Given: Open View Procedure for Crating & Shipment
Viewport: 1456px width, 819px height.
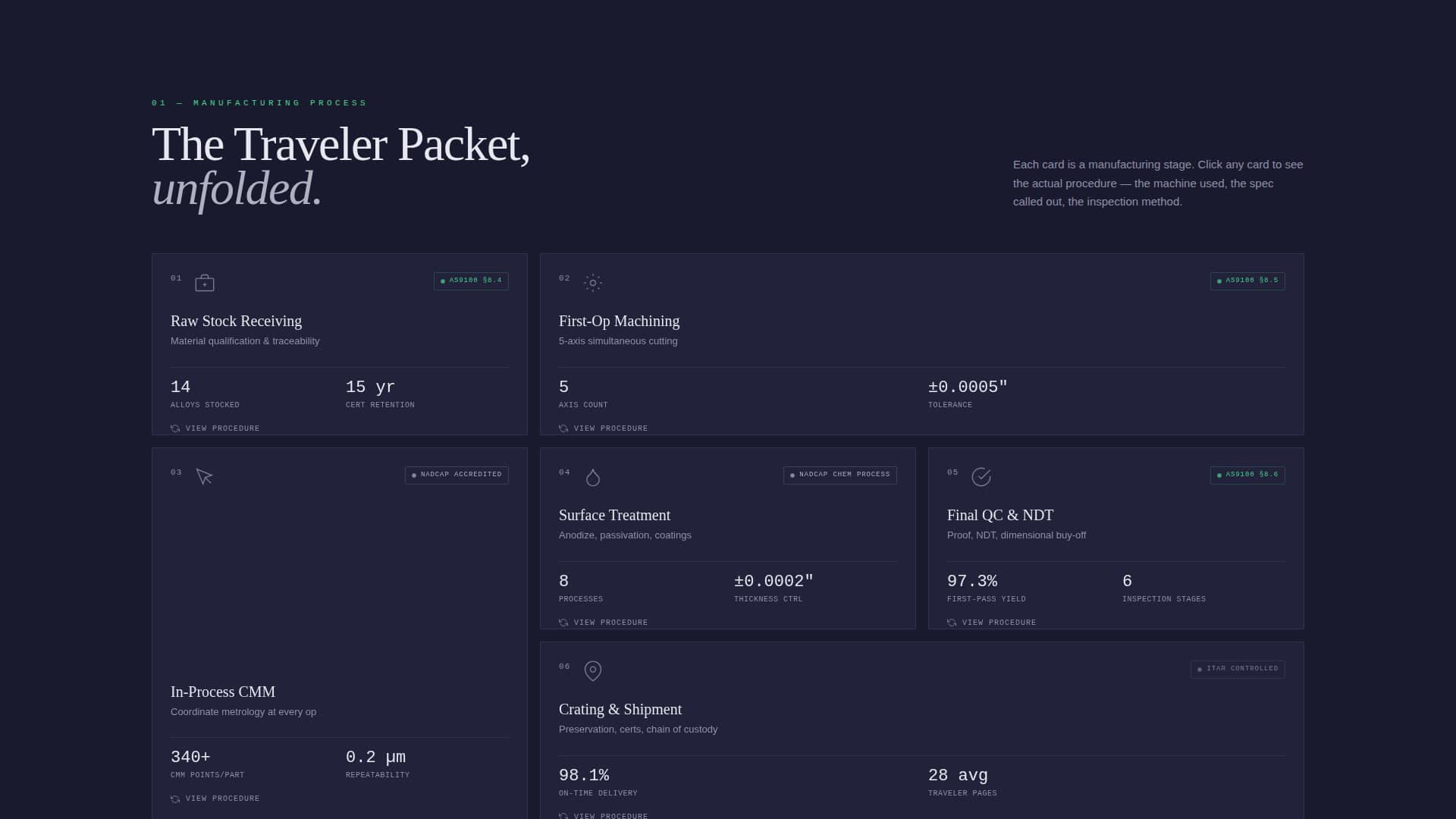Looking at the screenshot, I should 610,816.
